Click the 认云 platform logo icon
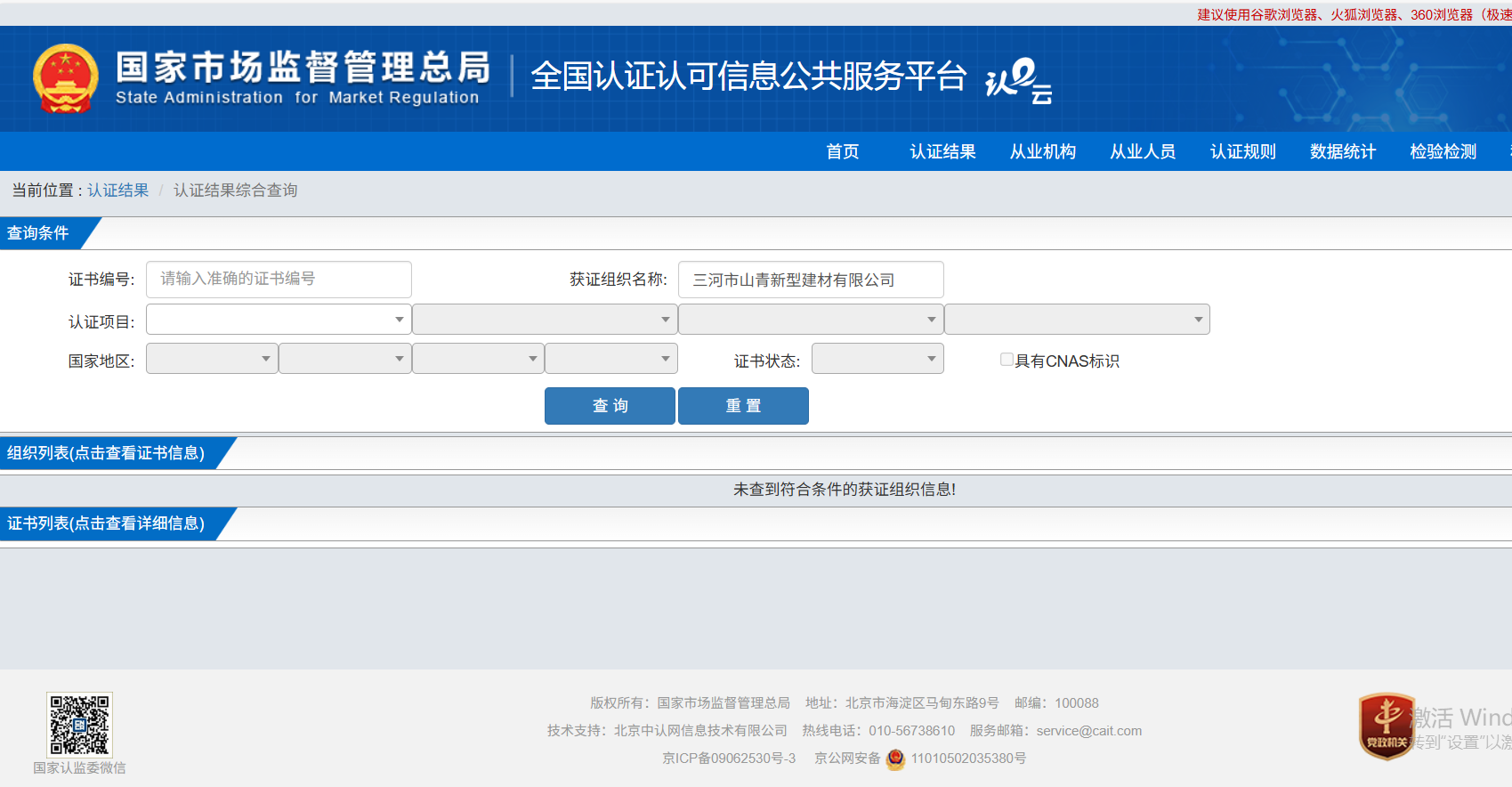 [x=1018, y=80]
